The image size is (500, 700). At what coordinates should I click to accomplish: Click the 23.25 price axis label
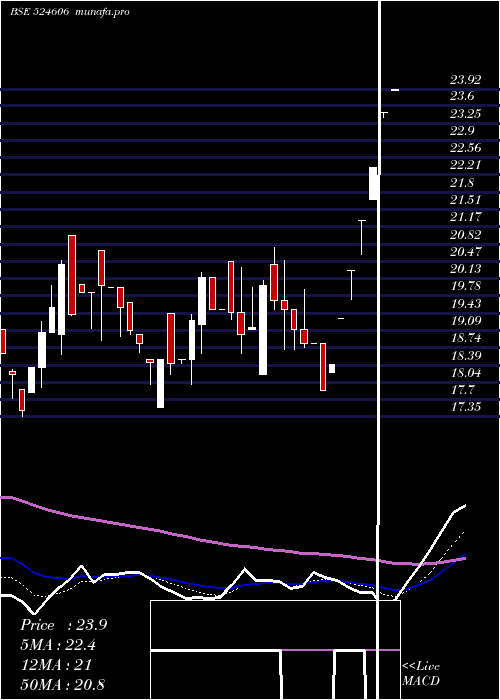[x=465, y=114]
